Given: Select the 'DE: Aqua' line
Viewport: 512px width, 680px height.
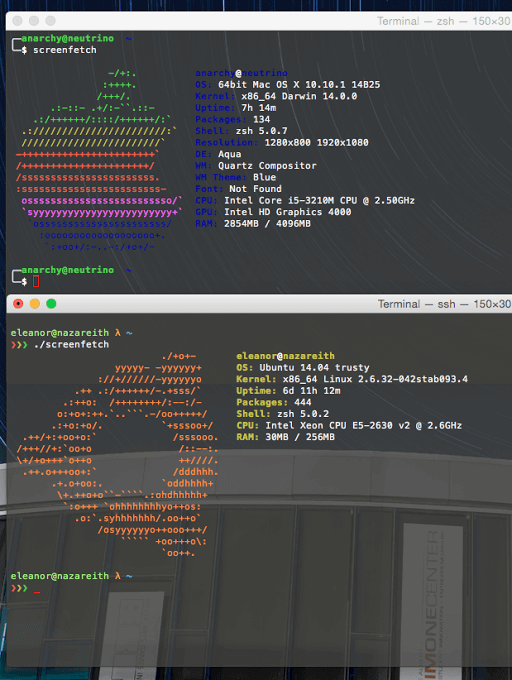Looking at the screenshot, I should coord(218,154).
